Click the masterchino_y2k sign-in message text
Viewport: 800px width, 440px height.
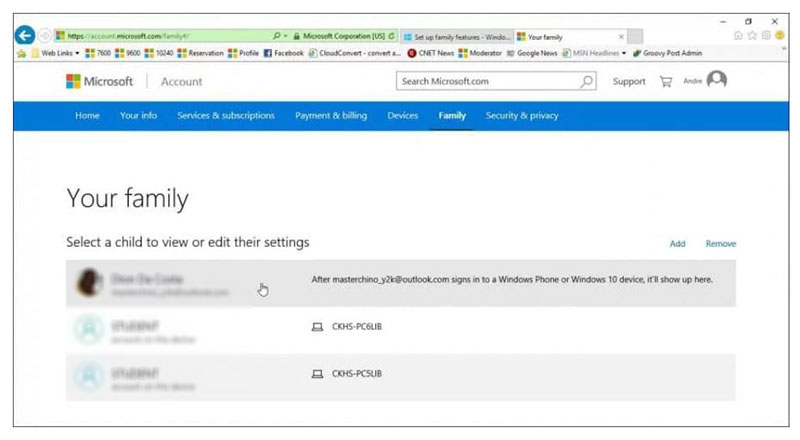coord(512,280)
